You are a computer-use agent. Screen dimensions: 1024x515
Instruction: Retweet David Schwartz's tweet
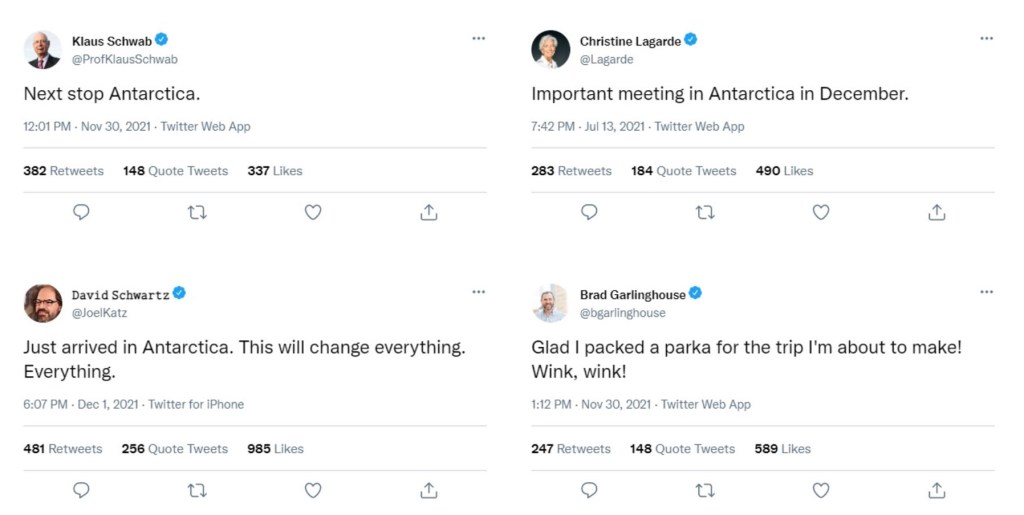[x=197, y=490]
